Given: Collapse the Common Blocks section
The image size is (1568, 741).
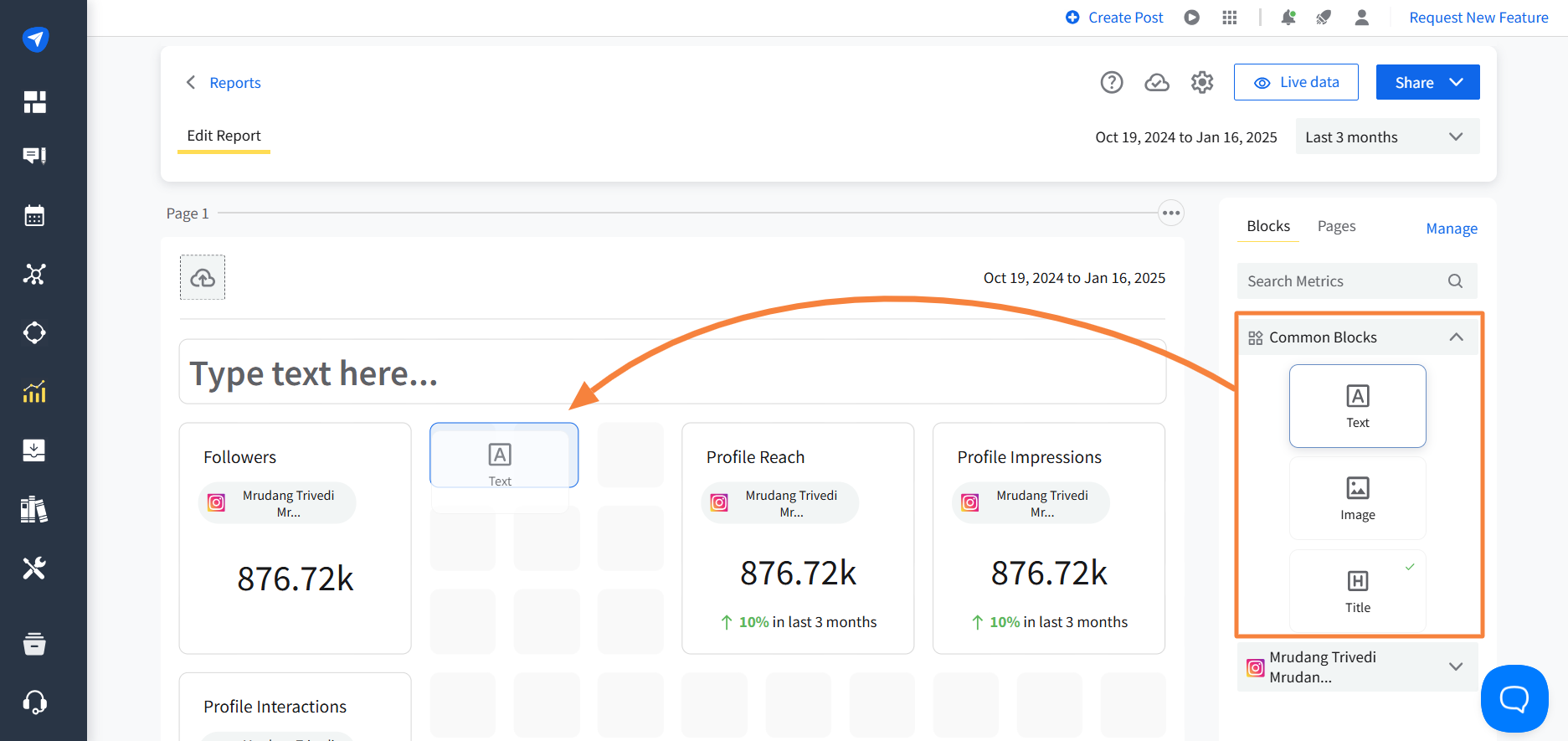Looking at the screenshot, I should [1455, 337].
